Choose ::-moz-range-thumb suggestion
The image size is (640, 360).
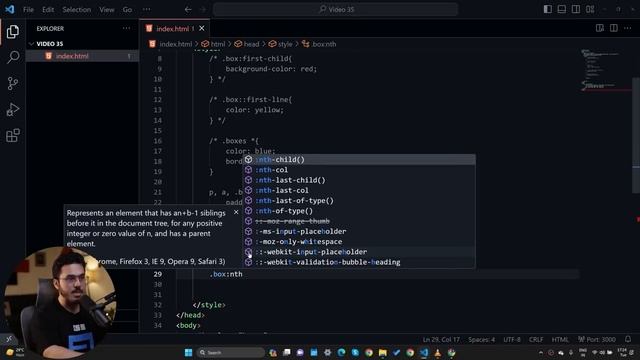pos(359,221)
